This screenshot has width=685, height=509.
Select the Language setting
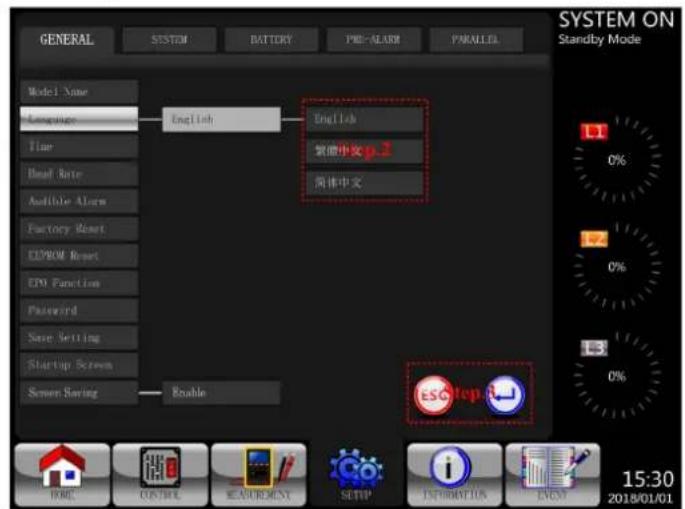[79, 119]
